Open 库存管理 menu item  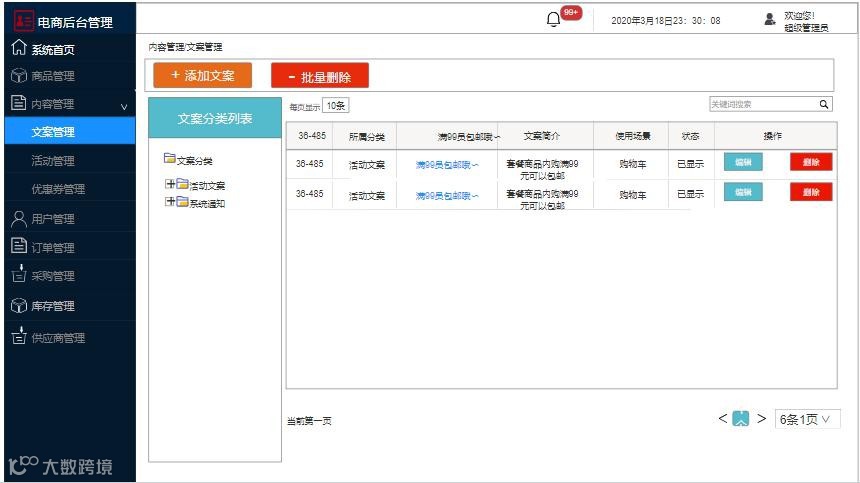[x=53, y=306]
